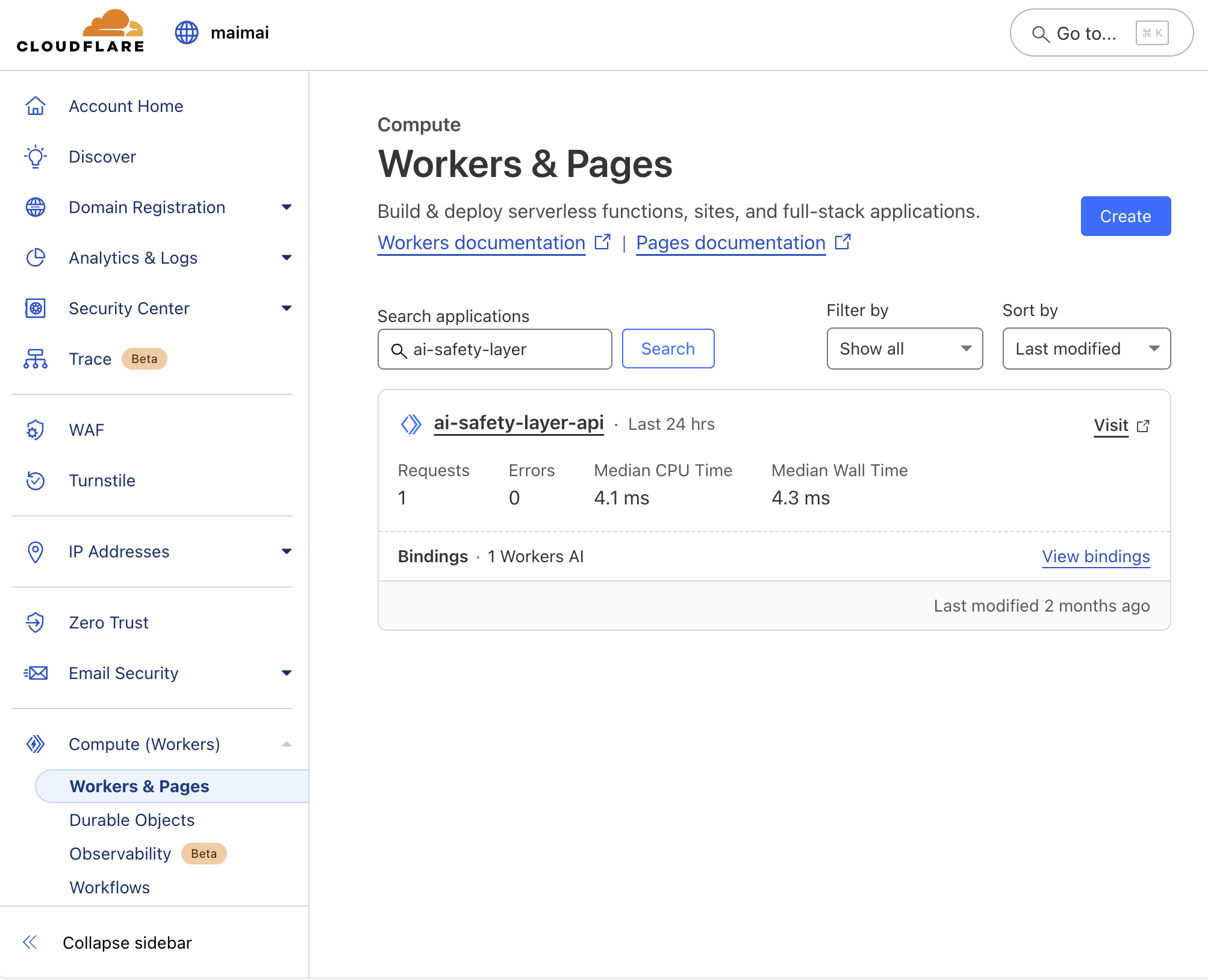The height and width of the screenshot is (980, 1208).
Task: Click the blue Create button
Action: pos(1125,216)
